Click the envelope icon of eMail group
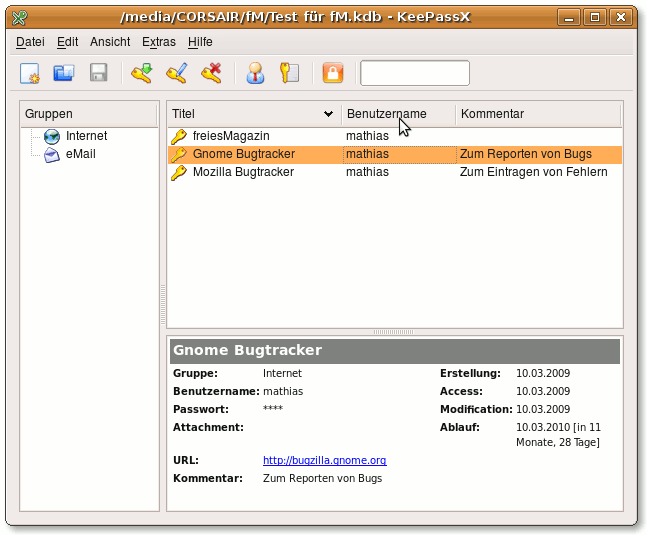The height and width of the screenshot is (535, 647). pyautogui.click(x=52, y=155)
